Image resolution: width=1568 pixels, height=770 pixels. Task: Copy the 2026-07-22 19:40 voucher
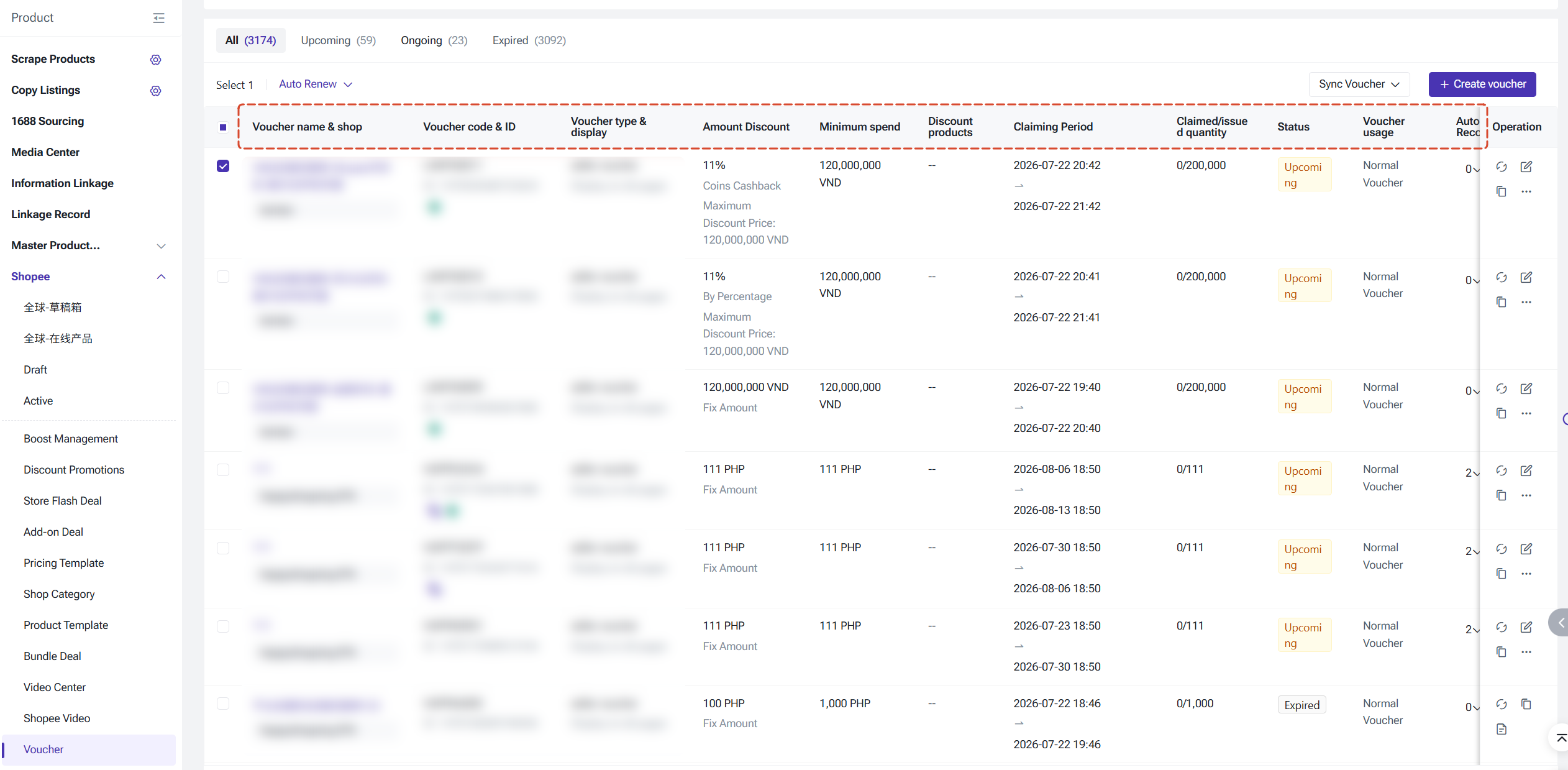pyautogui.click(x=1502, y=413)
